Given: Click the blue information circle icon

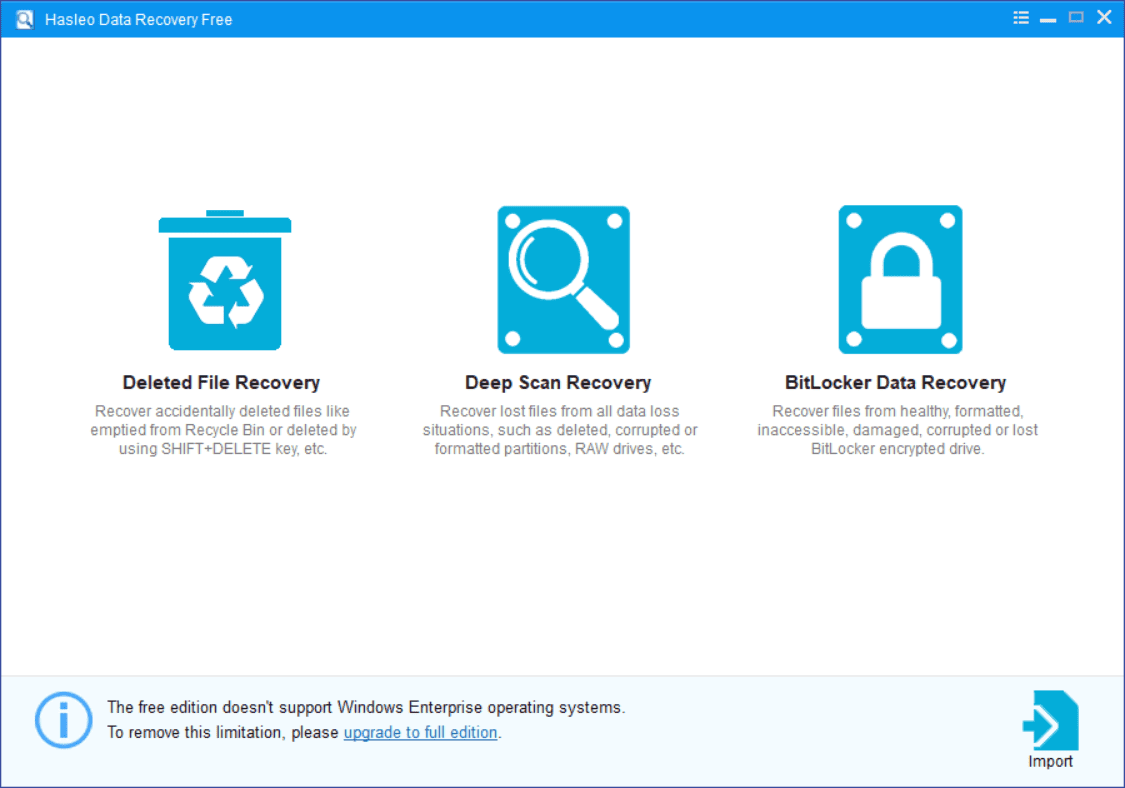Looking at the screenshot, I should (x=64, y=719).
